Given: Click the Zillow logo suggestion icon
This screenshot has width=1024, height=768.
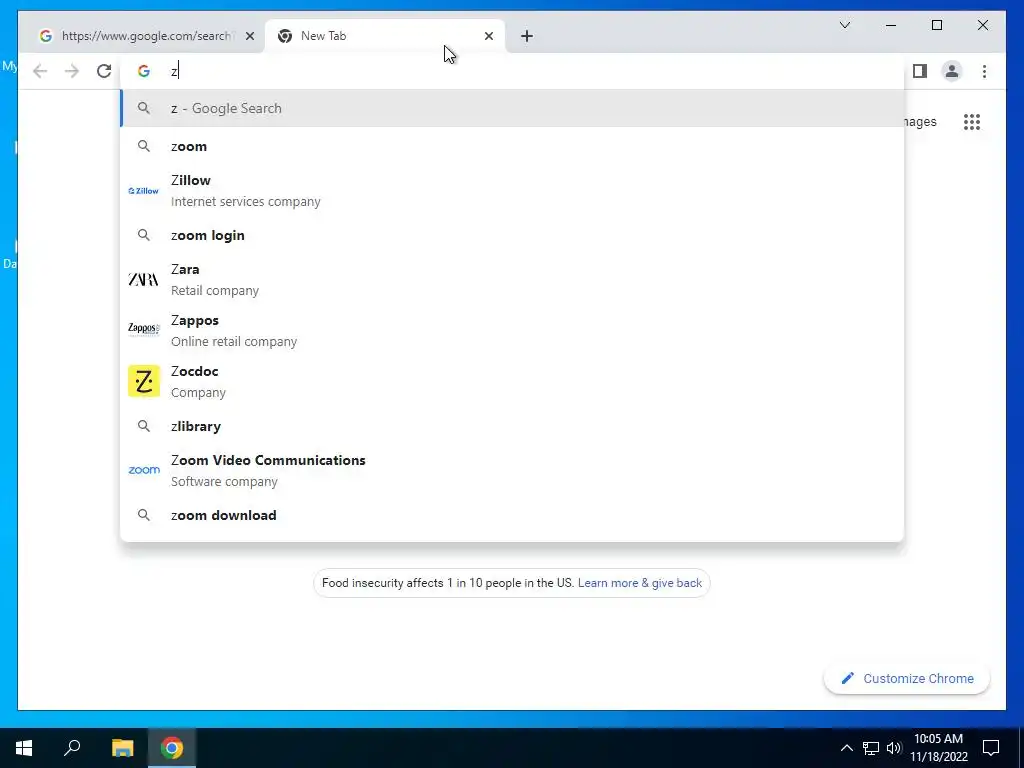Looking at the screenshot, I should tap(144, 191).
